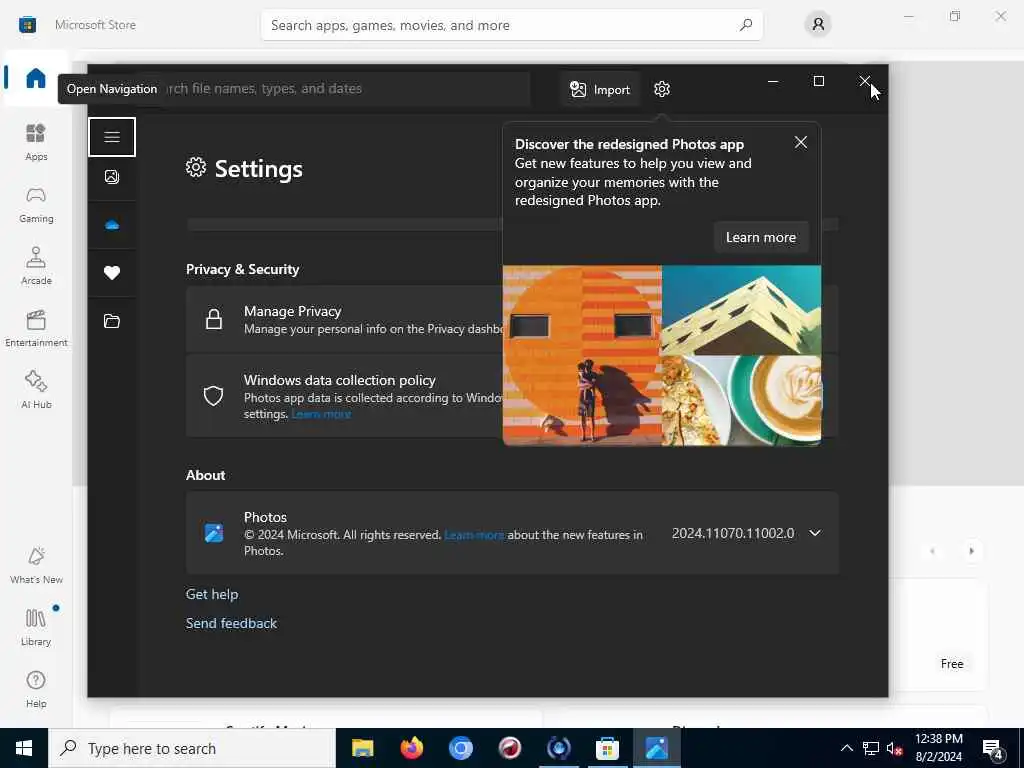Dismiss the redesigned Photos app popup
The height and width of the screenshot is (768, 1024).
[801, 142]
